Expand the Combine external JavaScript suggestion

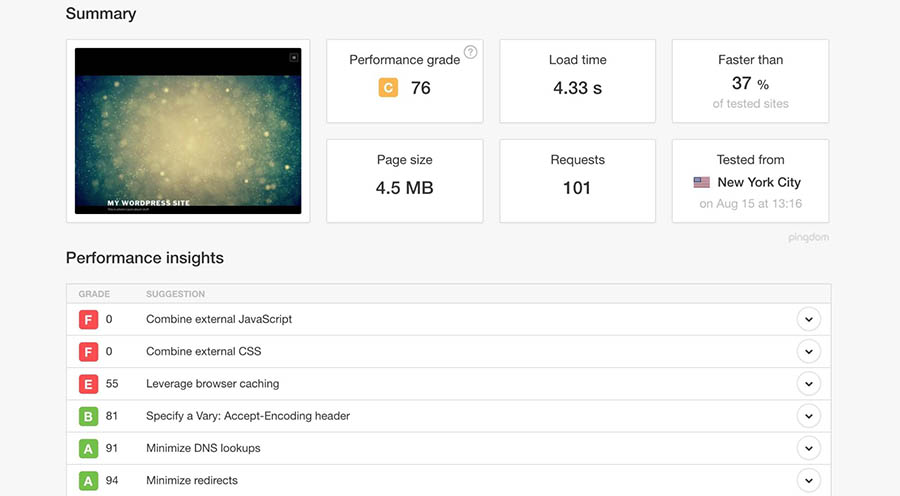pos(808,320)
